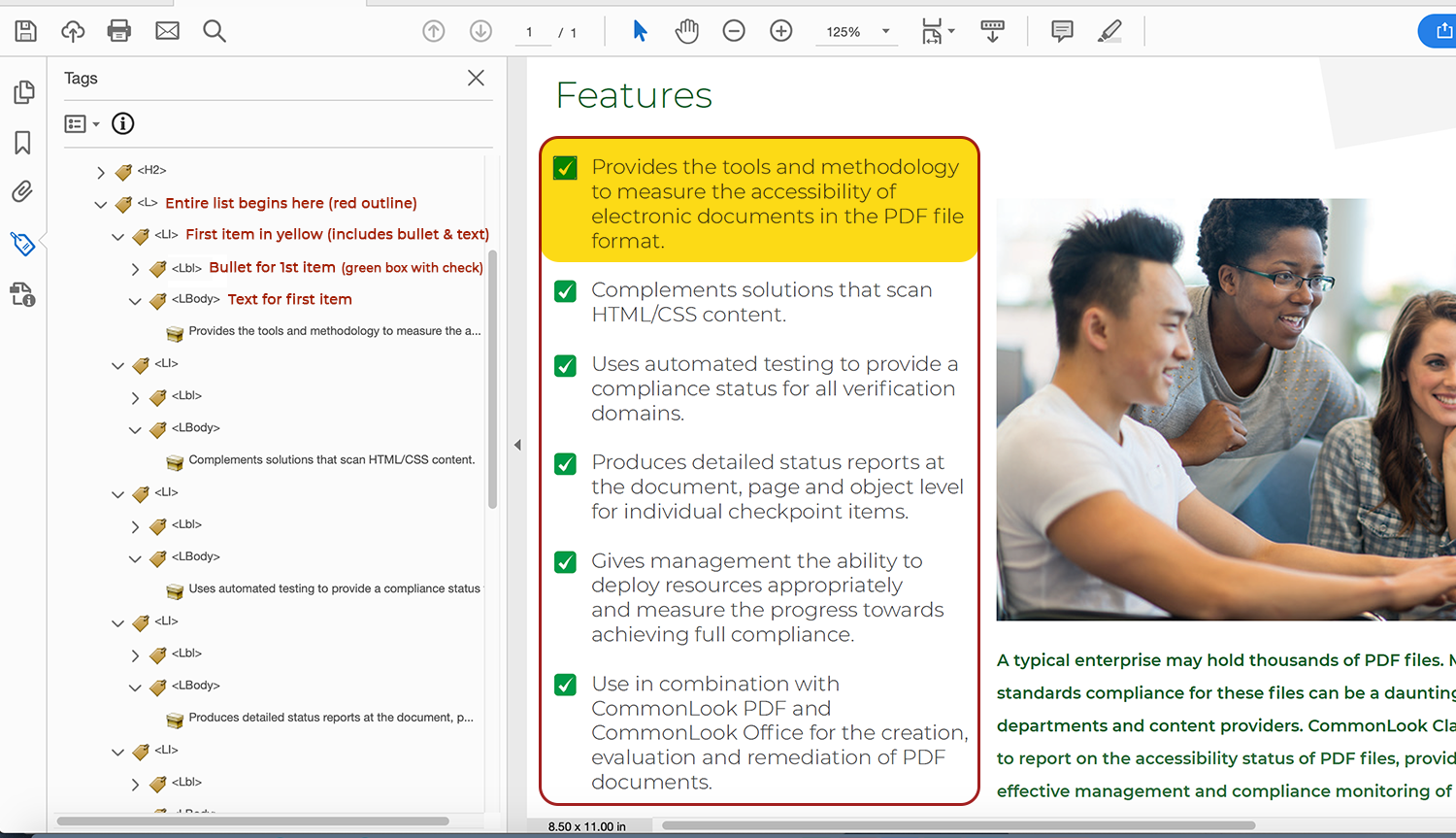Screen dimensions: 1456x838
Task: Open the Tags panel options menu
Action: 82,123
